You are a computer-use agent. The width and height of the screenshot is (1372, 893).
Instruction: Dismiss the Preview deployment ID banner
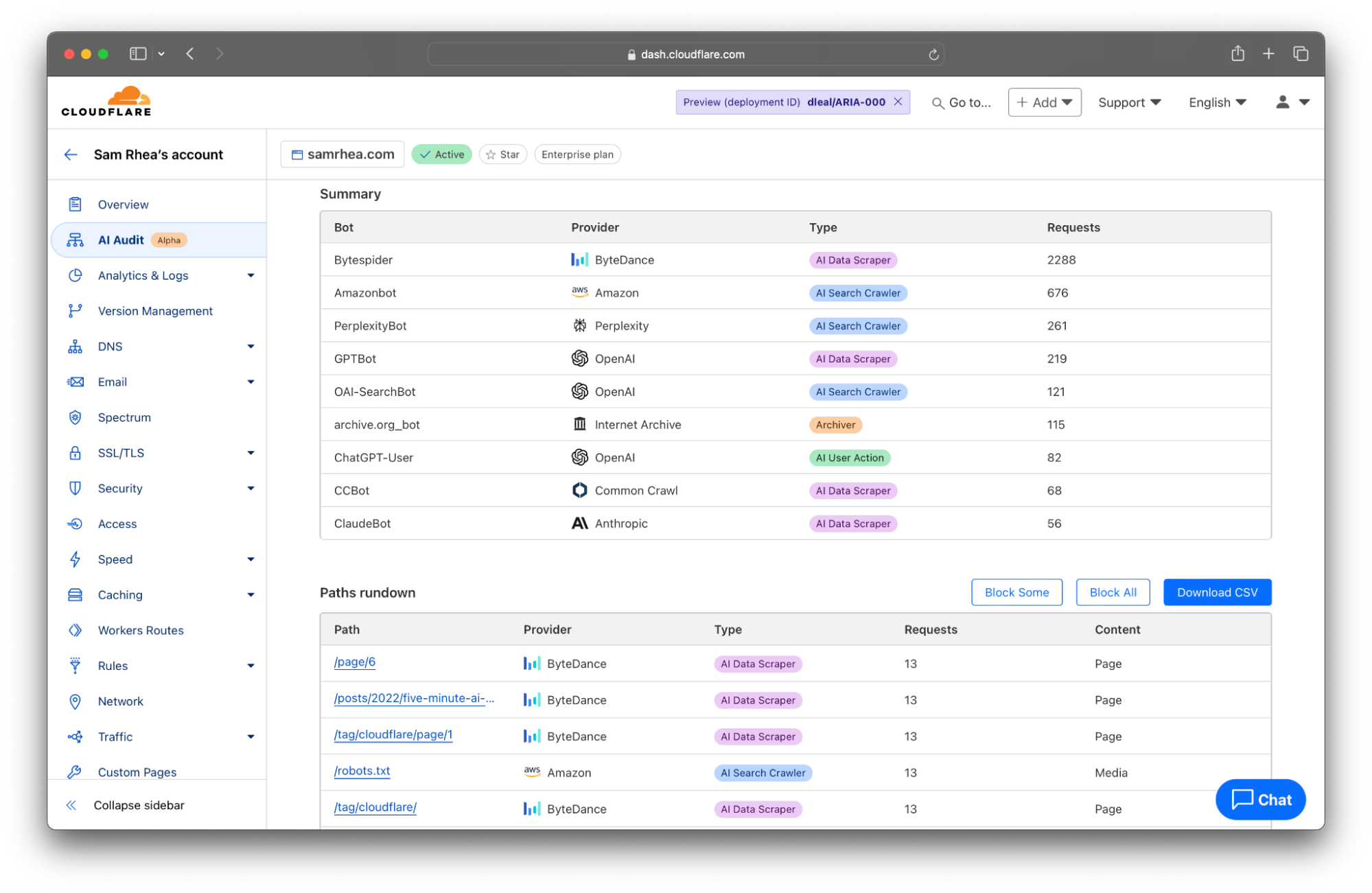pyautogui.click(x=898, y=102)
